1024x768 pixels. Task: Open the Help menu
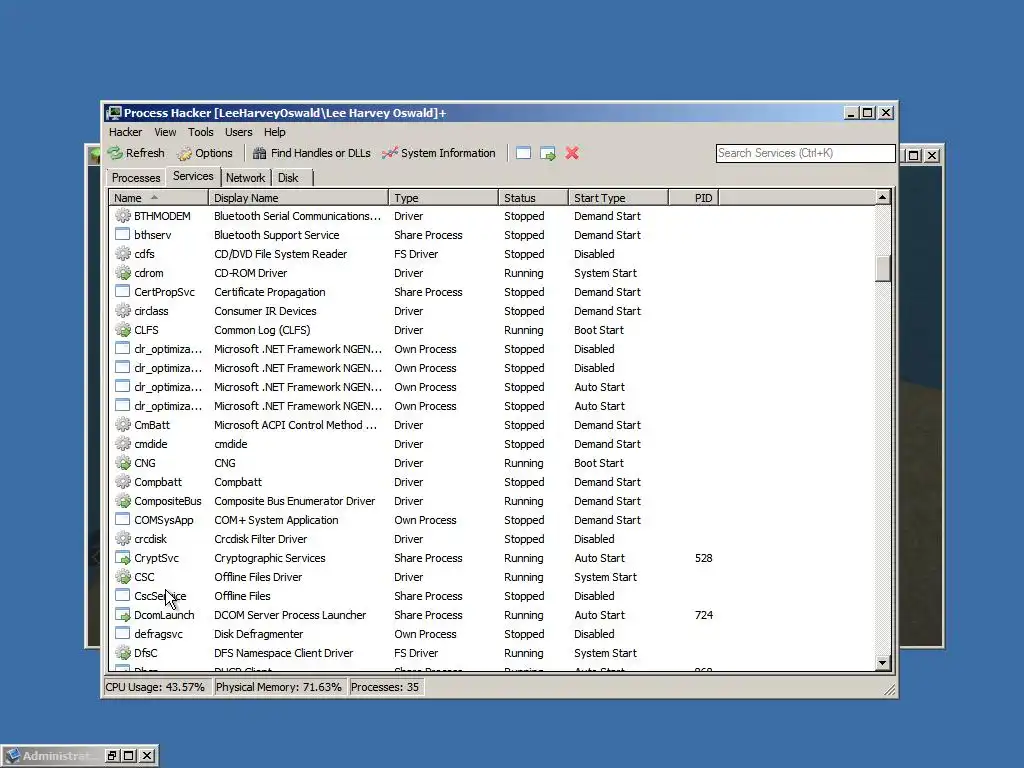pyautogui.click(x=274, y=132)
